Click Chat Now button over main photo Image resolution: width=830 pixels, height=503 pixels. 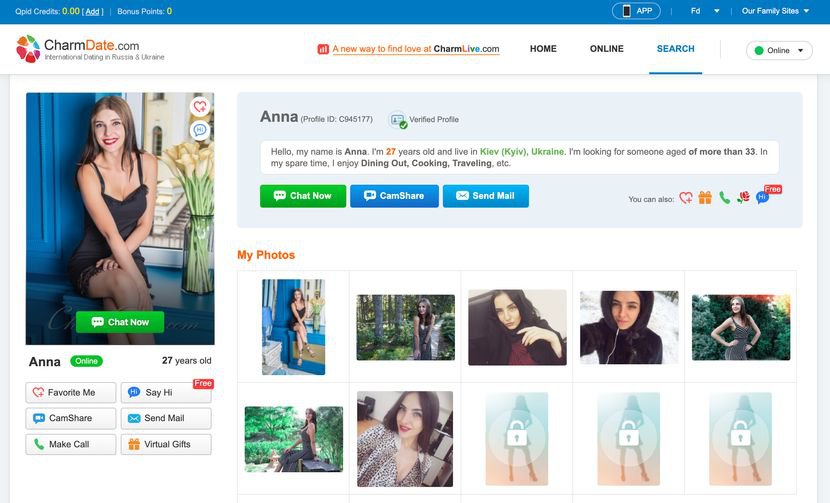coord(120,322)
